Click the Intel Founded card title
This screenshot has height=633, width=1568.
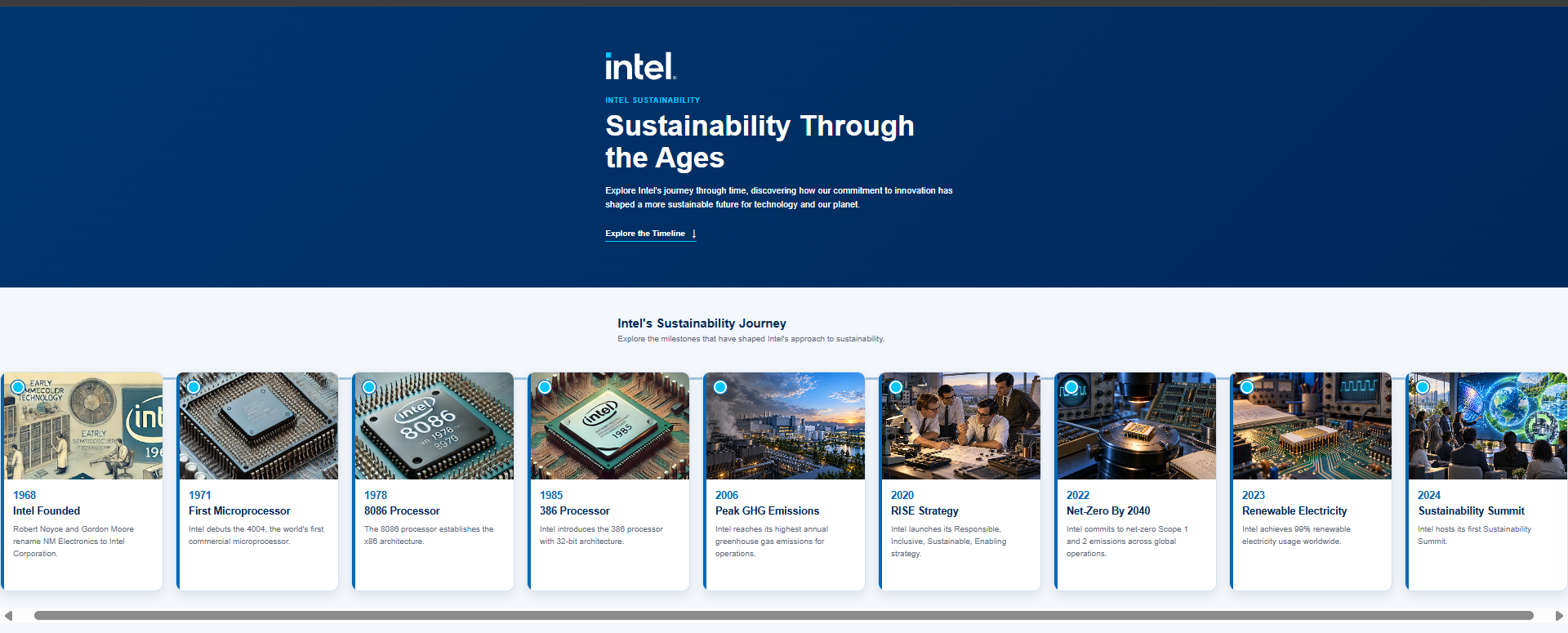click(x=47, y=511)
